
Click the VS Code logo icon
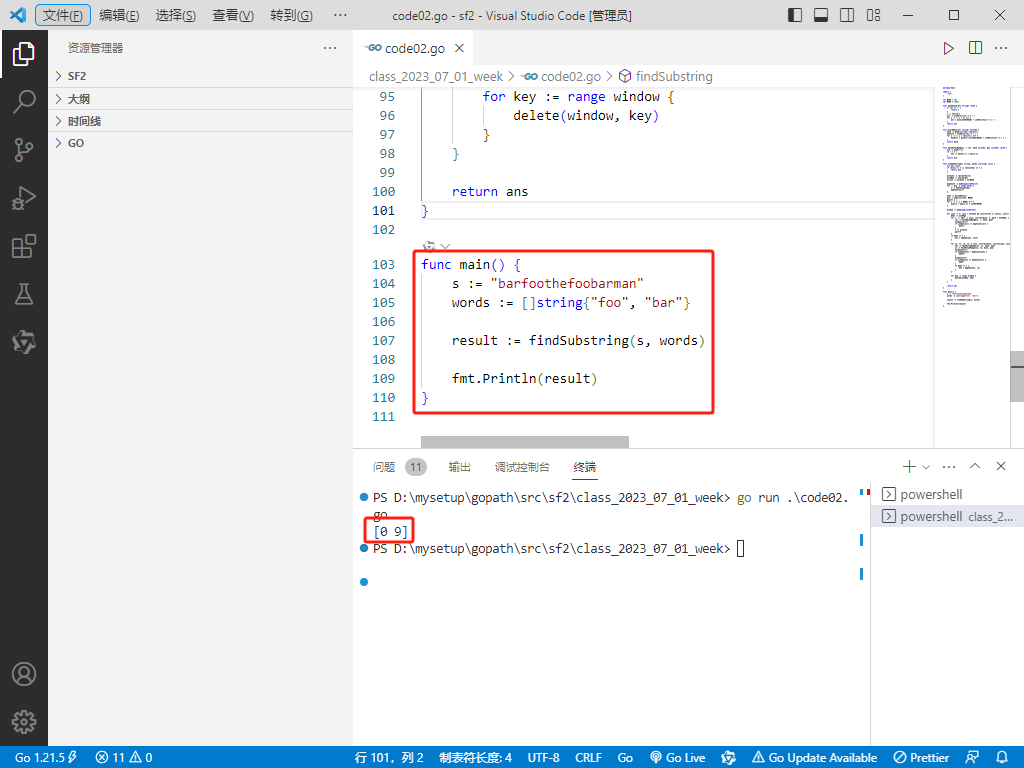point(18,15)
